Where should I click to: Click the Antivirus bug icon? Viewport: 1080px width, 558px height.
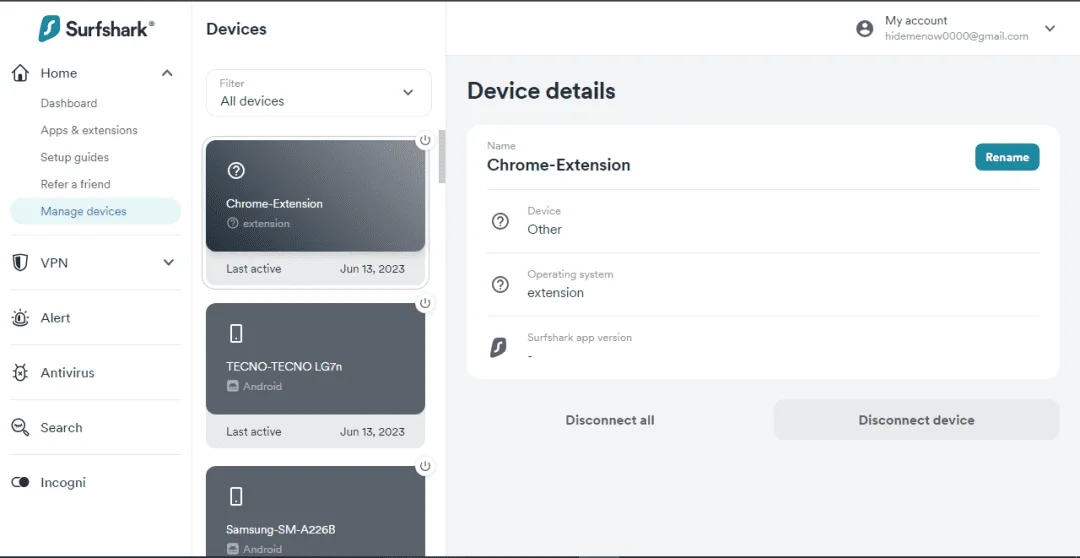[x=21, y=373]
